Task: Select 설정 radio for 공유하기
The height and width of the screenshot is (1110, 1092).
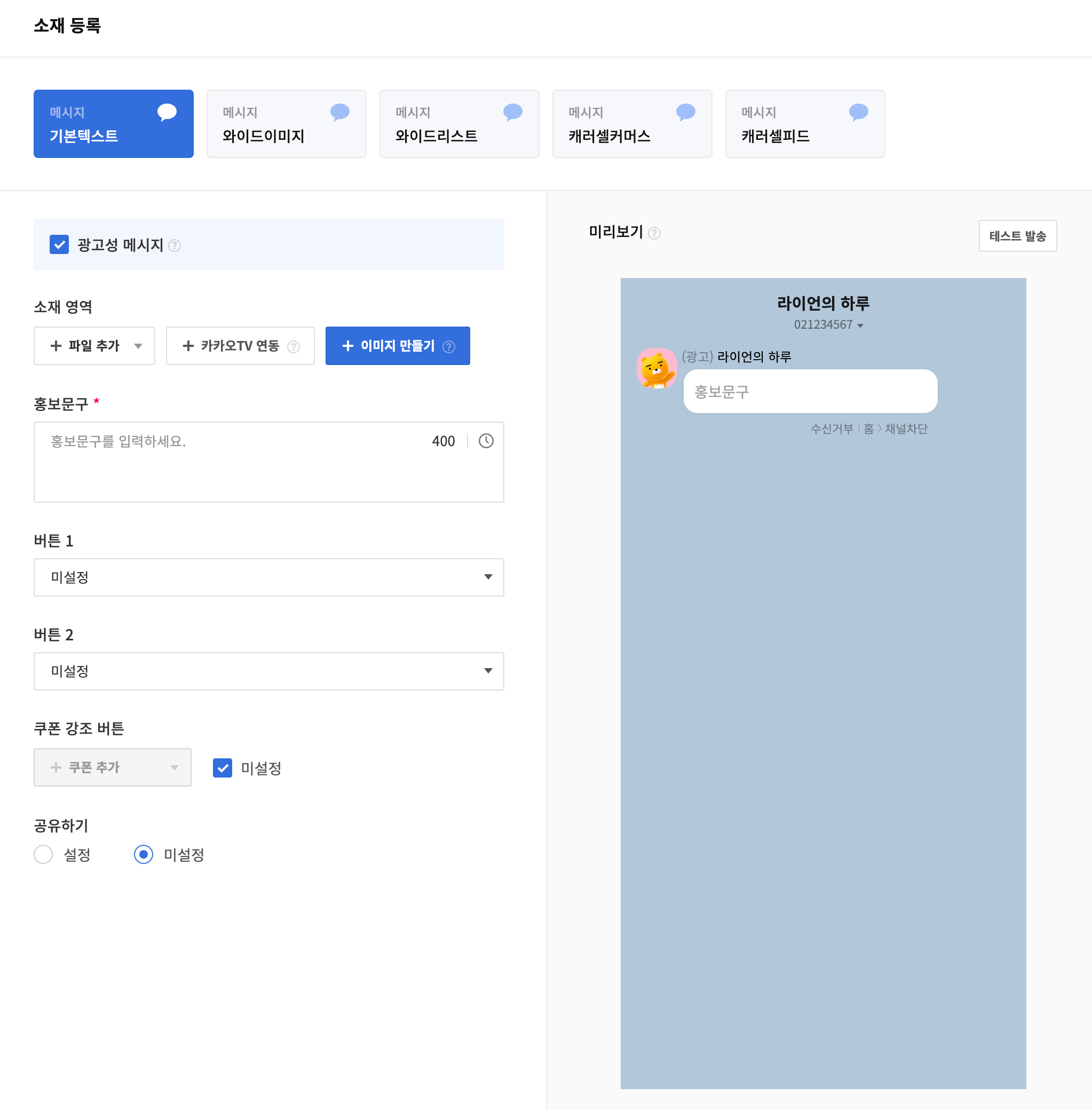Action: point(44,854)
